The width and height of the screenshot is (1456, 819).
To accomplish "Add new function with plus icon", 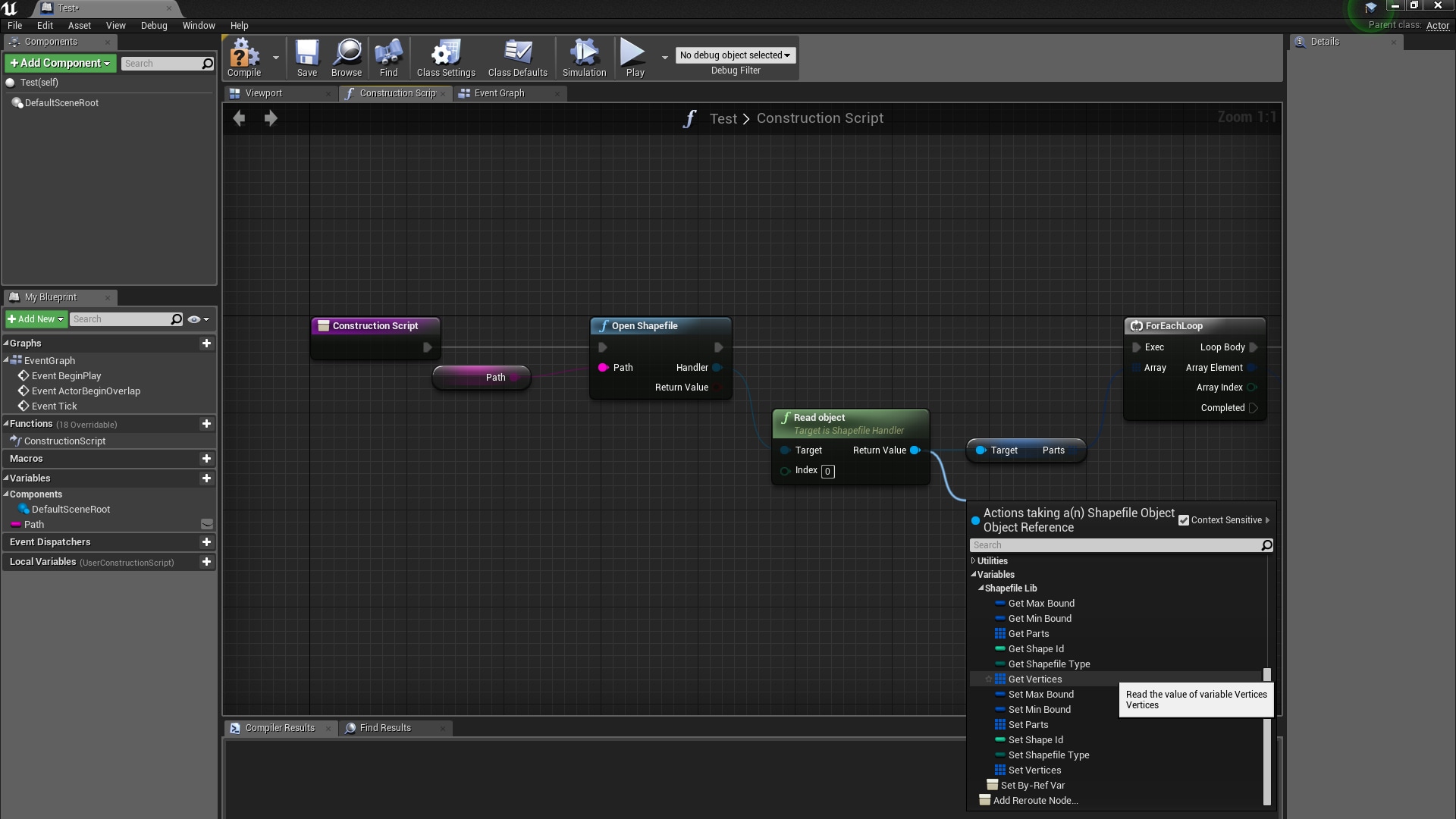I will [206, 424].
